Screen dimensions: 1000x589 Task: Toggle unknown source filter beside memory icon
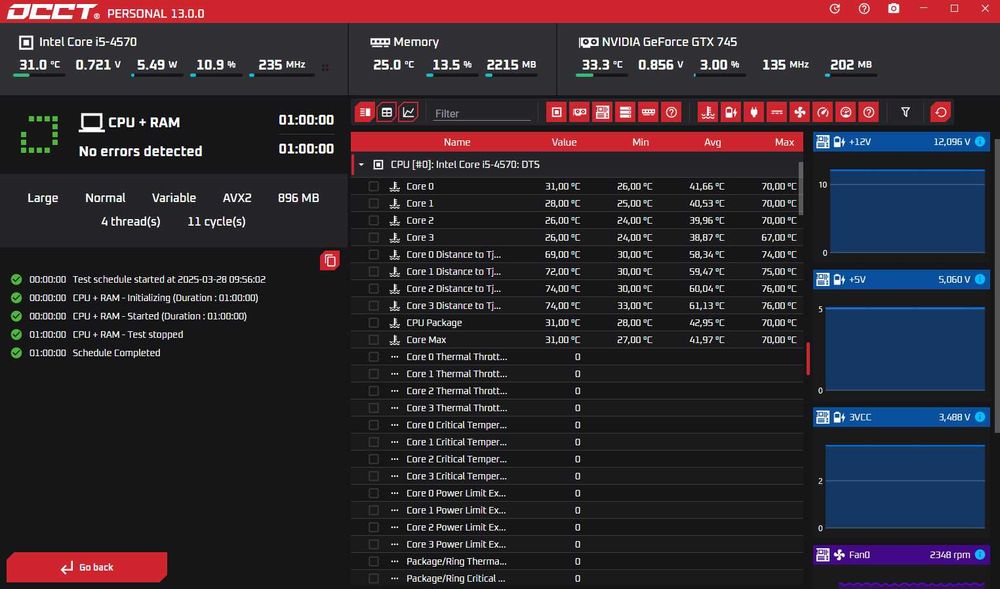click(671, 112)
